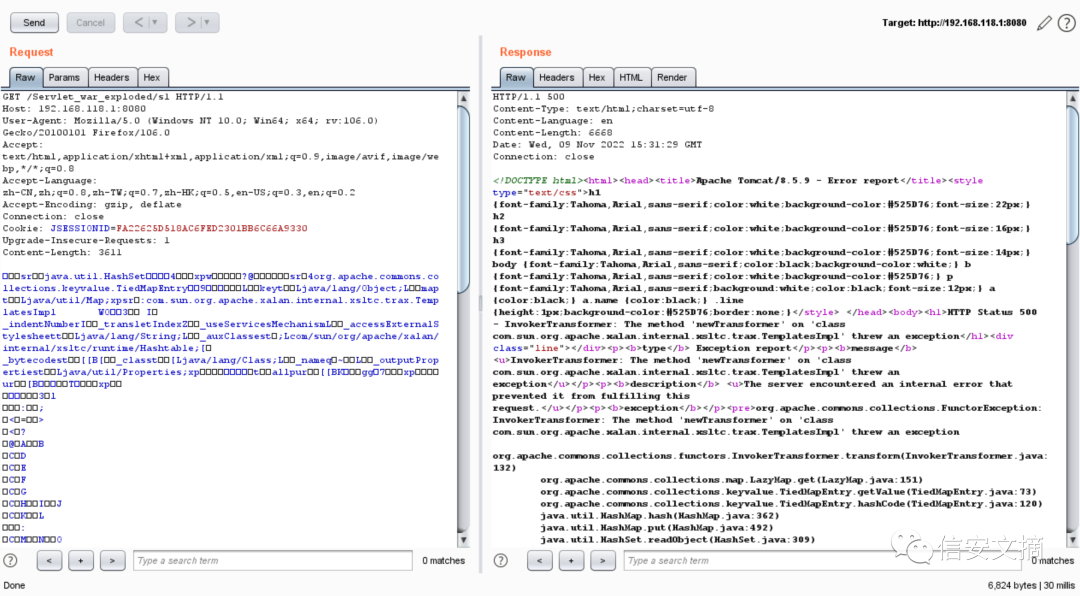
Task: Jump to next match in response search
Action: pos(603,561)
